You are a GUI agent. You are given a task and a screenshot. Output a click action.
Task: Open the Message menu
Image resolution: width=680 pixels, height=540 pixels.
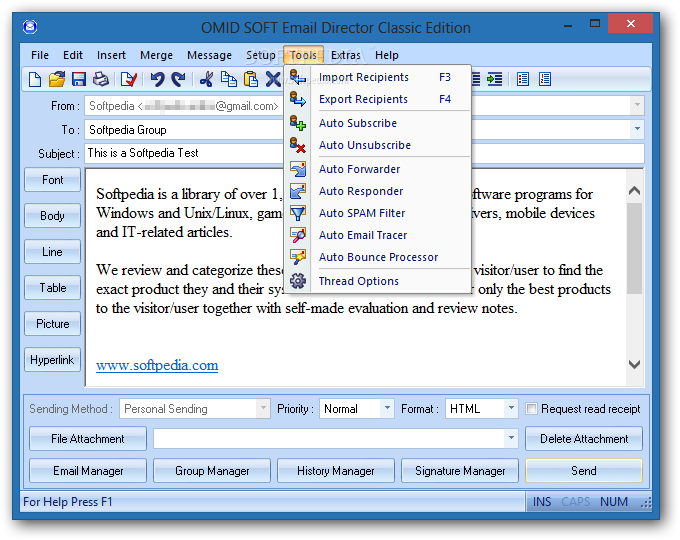click(x=209, y=55)
